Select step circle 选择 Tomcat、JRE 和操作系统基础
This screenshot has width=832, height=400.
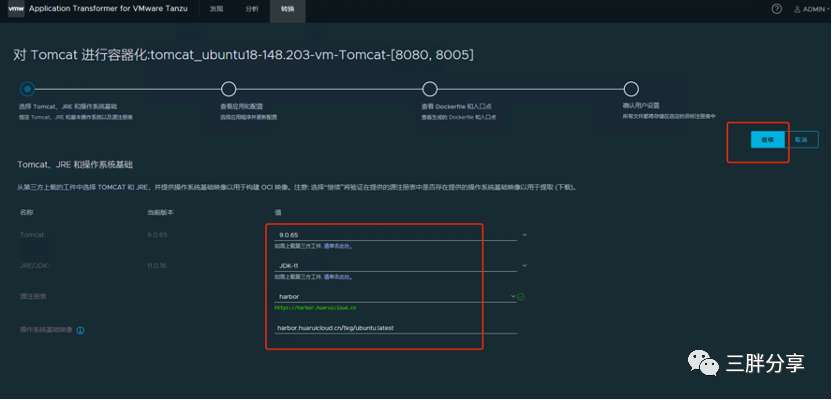[28, 89]
